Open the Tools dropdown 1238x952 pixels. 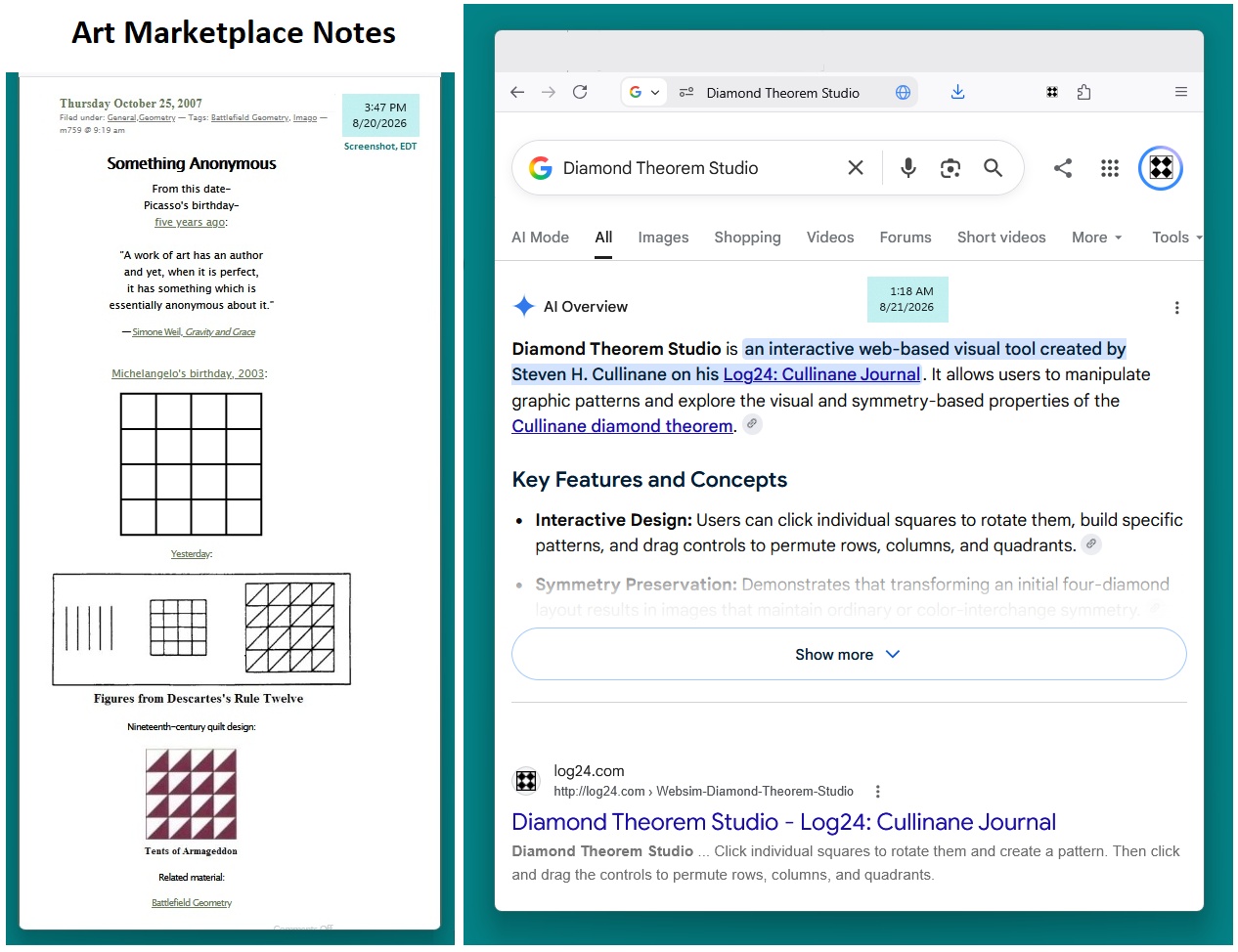1176,238
